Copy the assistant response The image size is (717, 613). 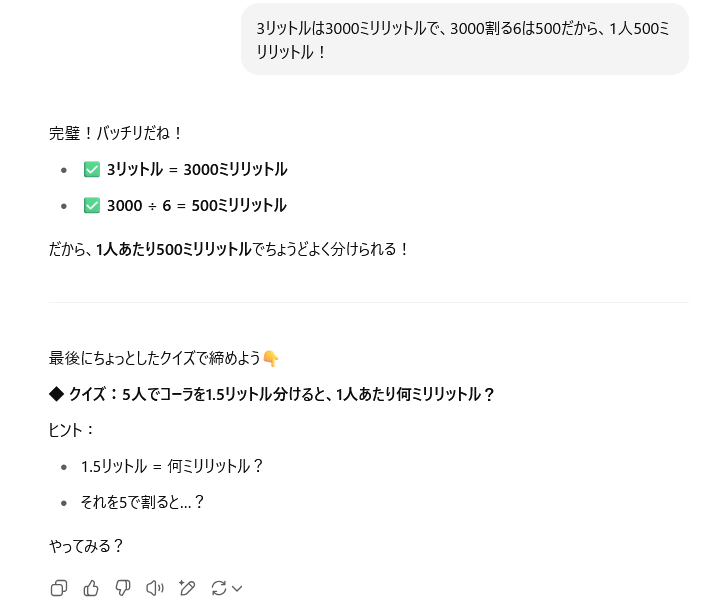coord(59,588)
